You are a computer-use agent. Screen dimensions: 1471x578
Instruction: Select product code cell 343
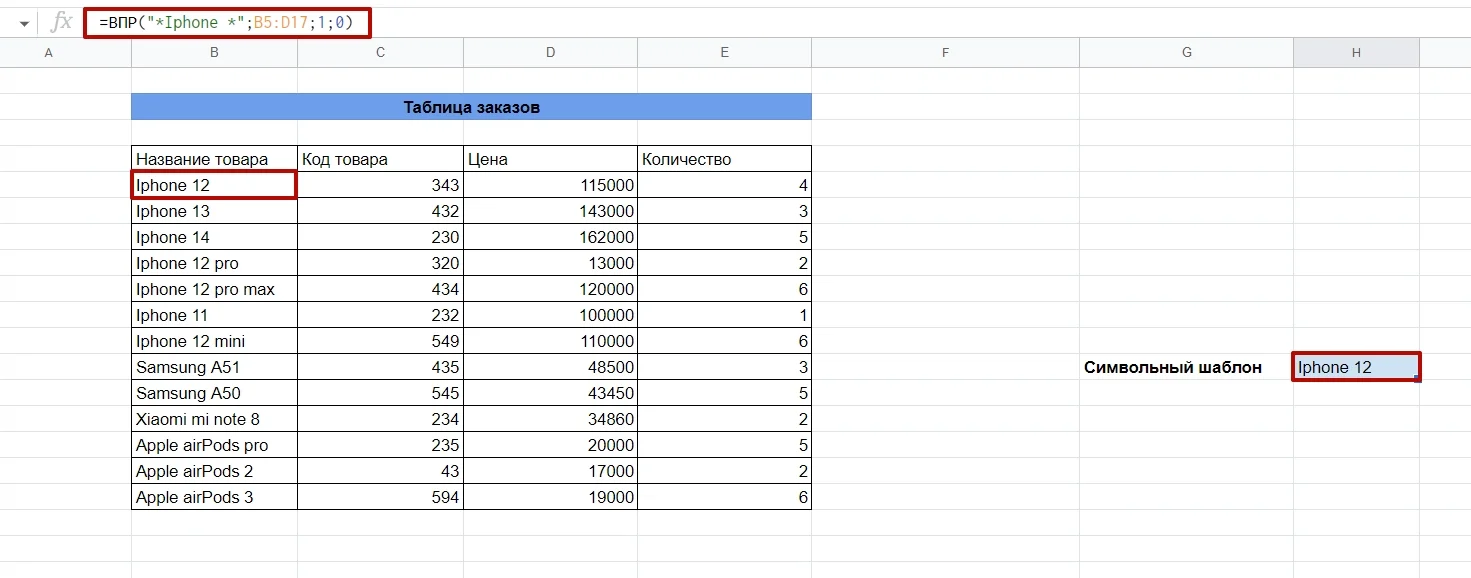(380, 185)
